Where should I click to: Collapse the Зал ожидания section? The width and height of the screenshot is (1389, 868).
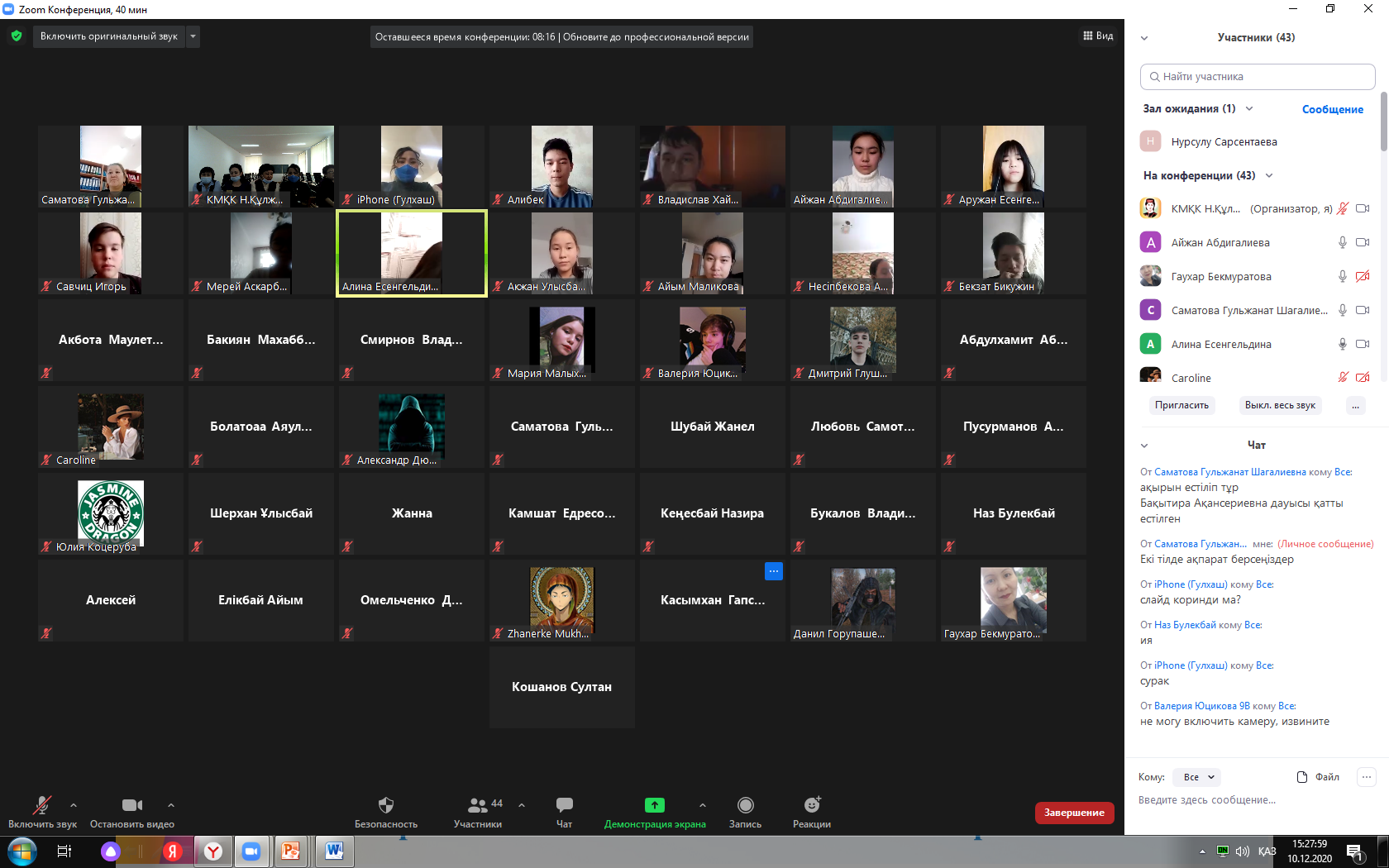(1249, 109)
